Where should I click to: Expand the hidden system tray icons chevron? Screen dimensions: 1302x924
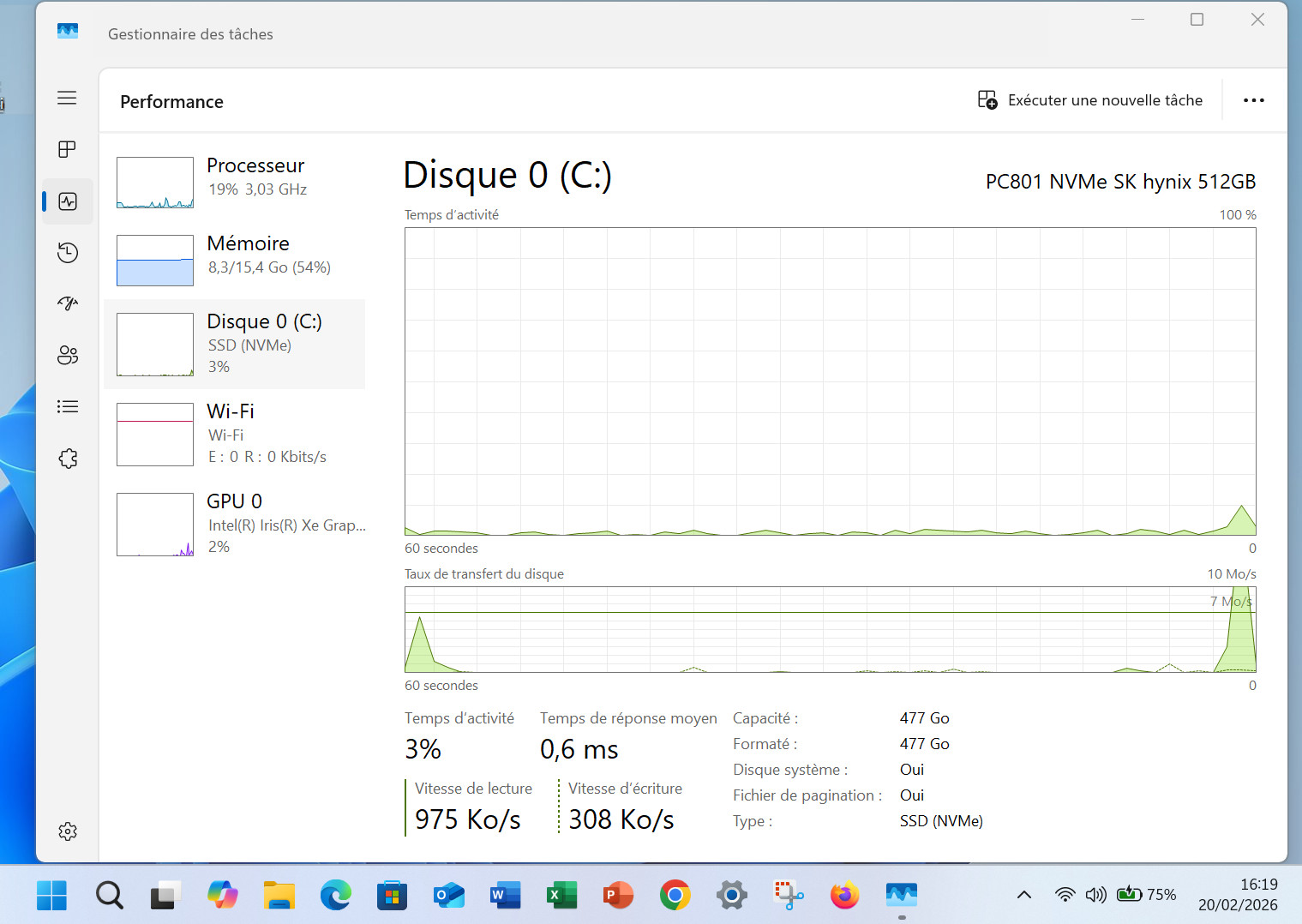click(x=1023, y=895)
